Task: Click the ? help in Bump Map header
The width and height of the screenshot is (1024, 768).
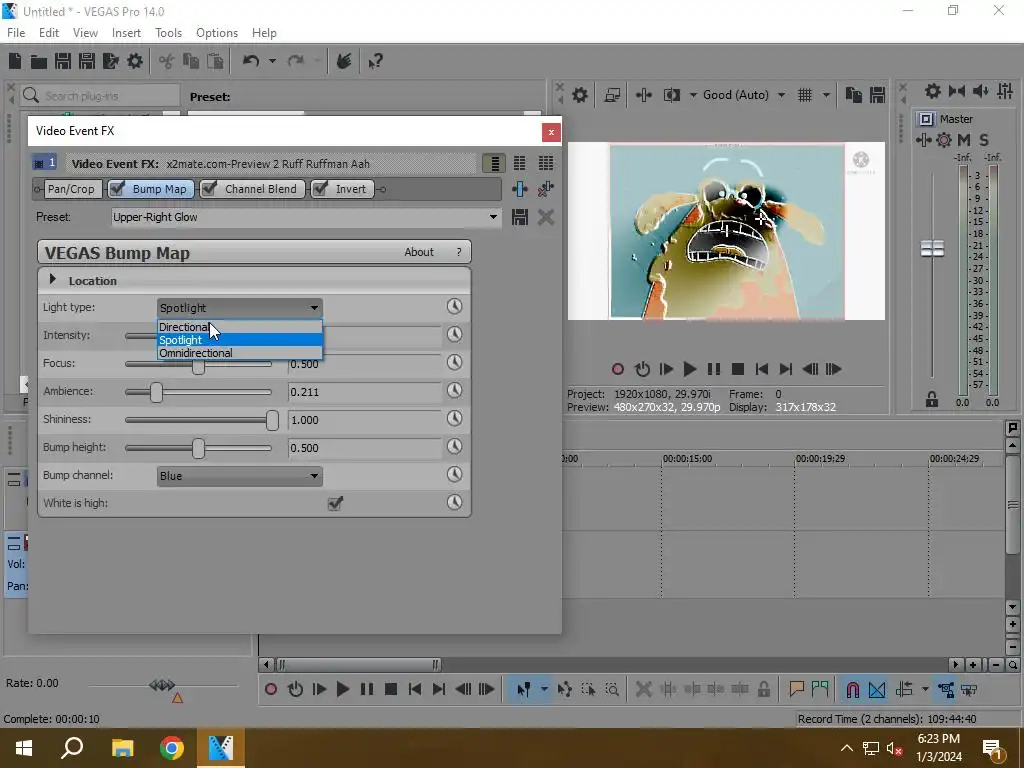Action: (x=458, y=252)
